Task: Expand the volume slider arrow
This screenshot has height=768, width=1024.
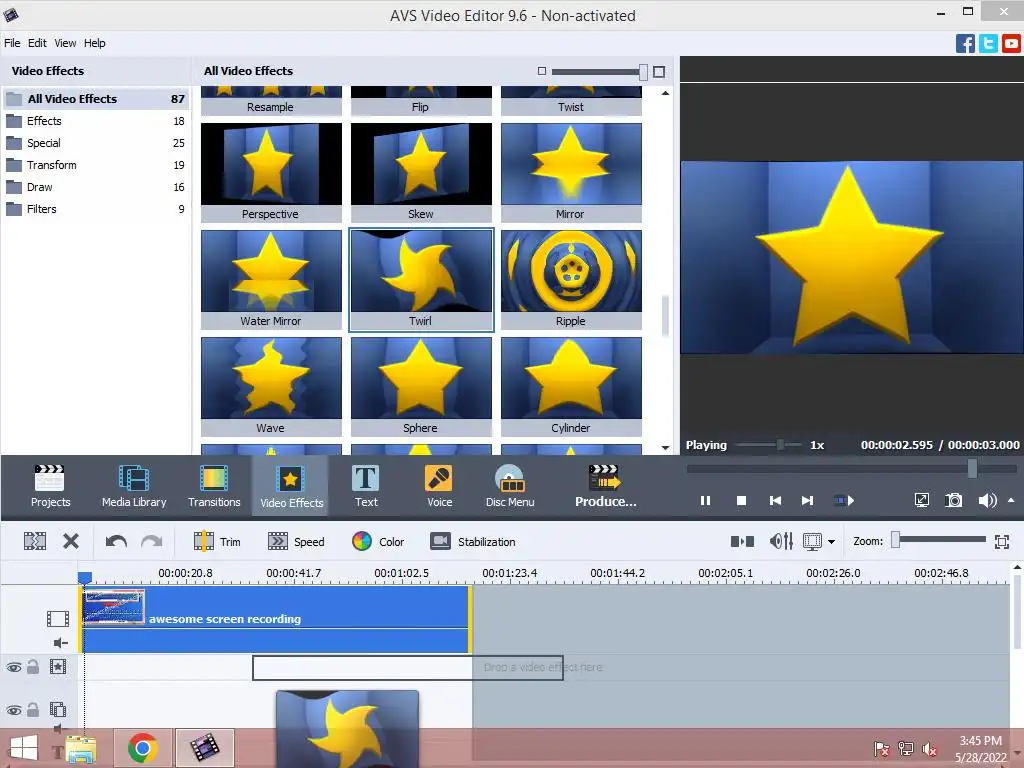Action: [1011, 500]
